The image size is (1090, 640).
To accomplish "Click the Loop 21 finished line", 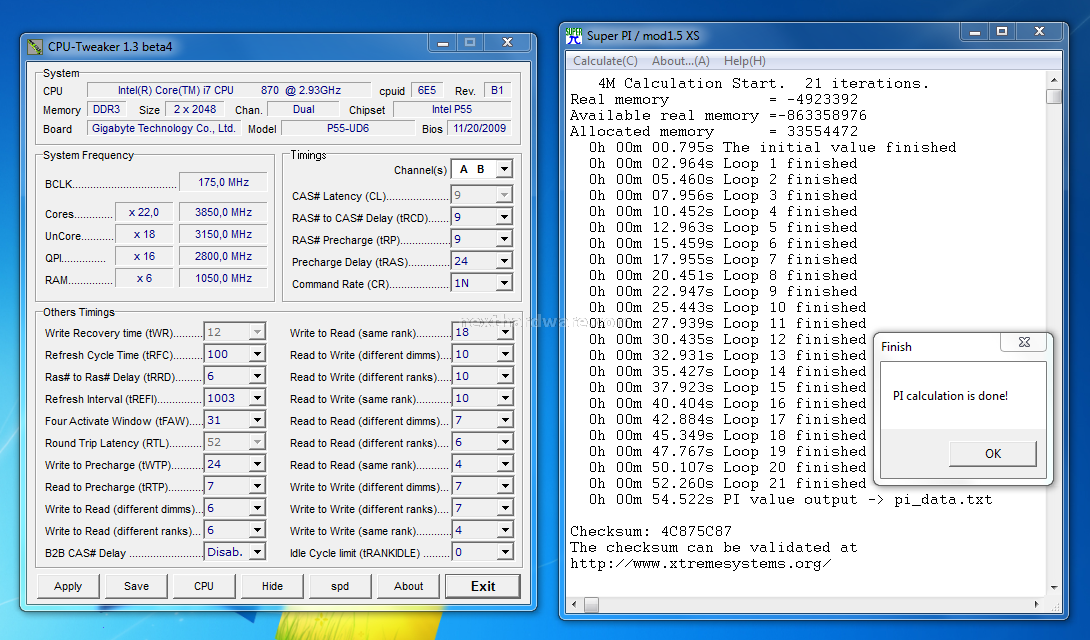I will pos(728,484).
